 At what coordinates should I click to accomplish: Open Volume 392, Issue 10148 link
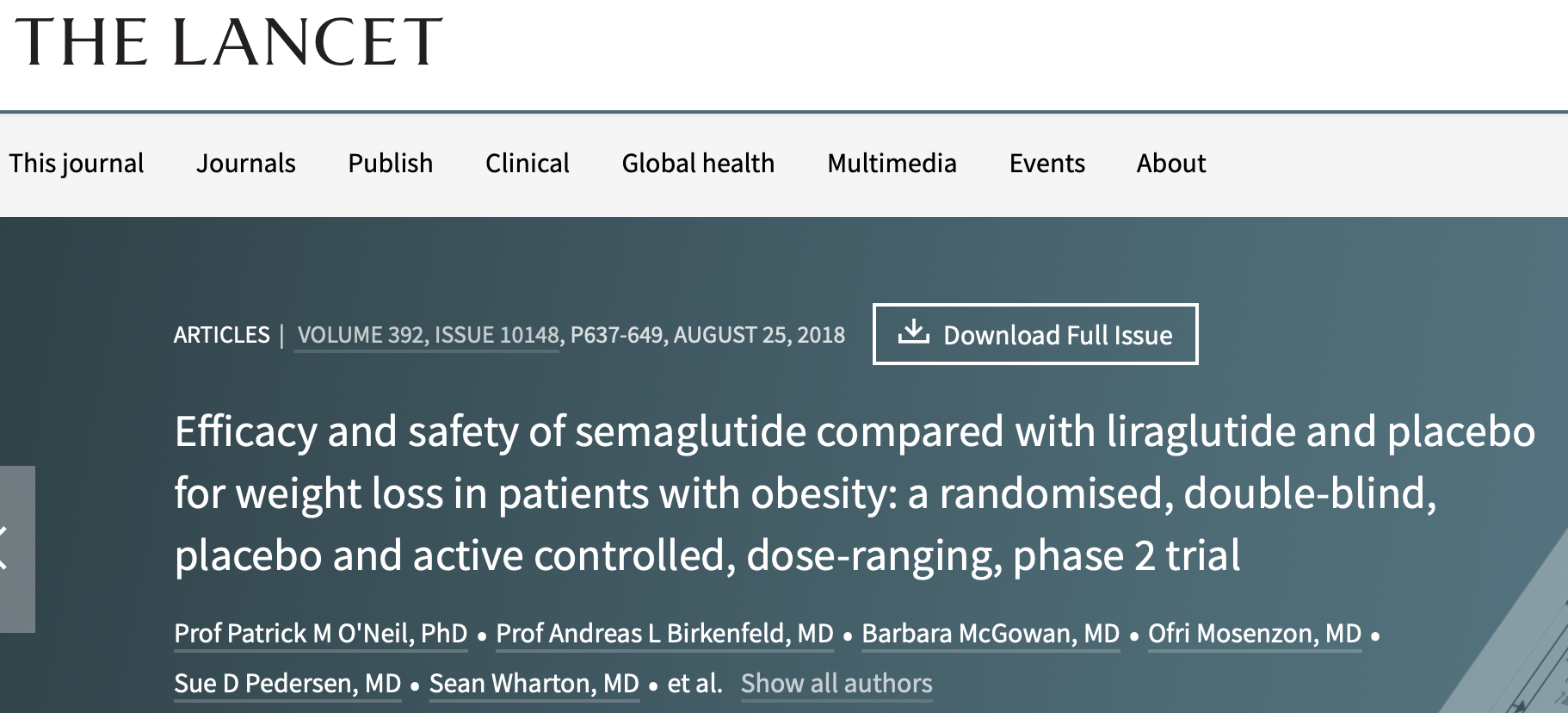pos(428,335)
